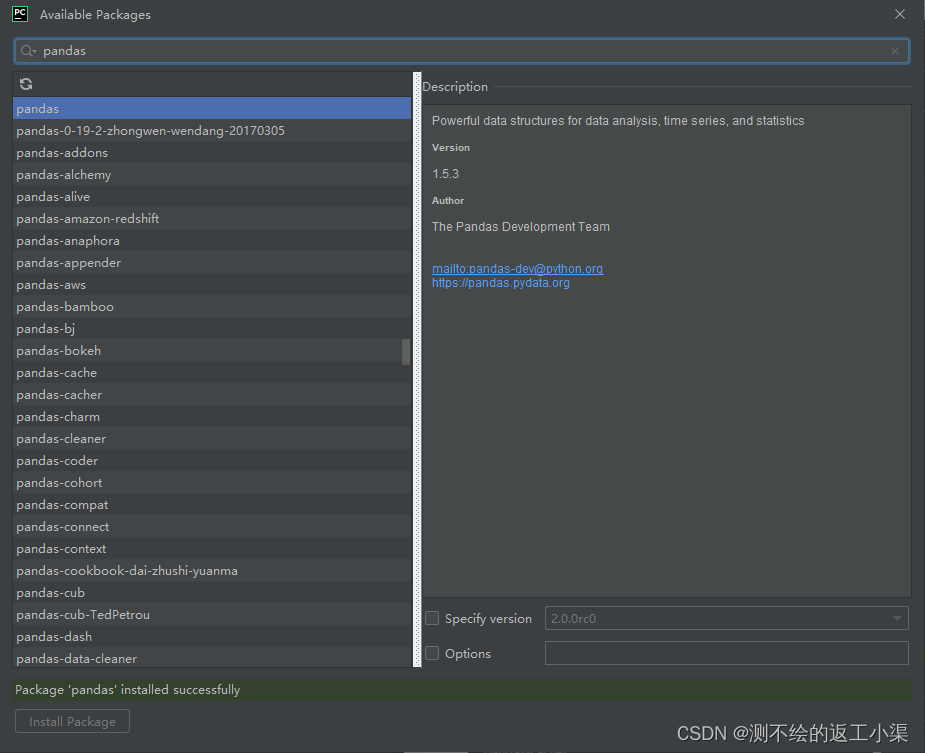
Task: Open the version dropdown showing 2.0.0rc0
Action: click(727, 618)
